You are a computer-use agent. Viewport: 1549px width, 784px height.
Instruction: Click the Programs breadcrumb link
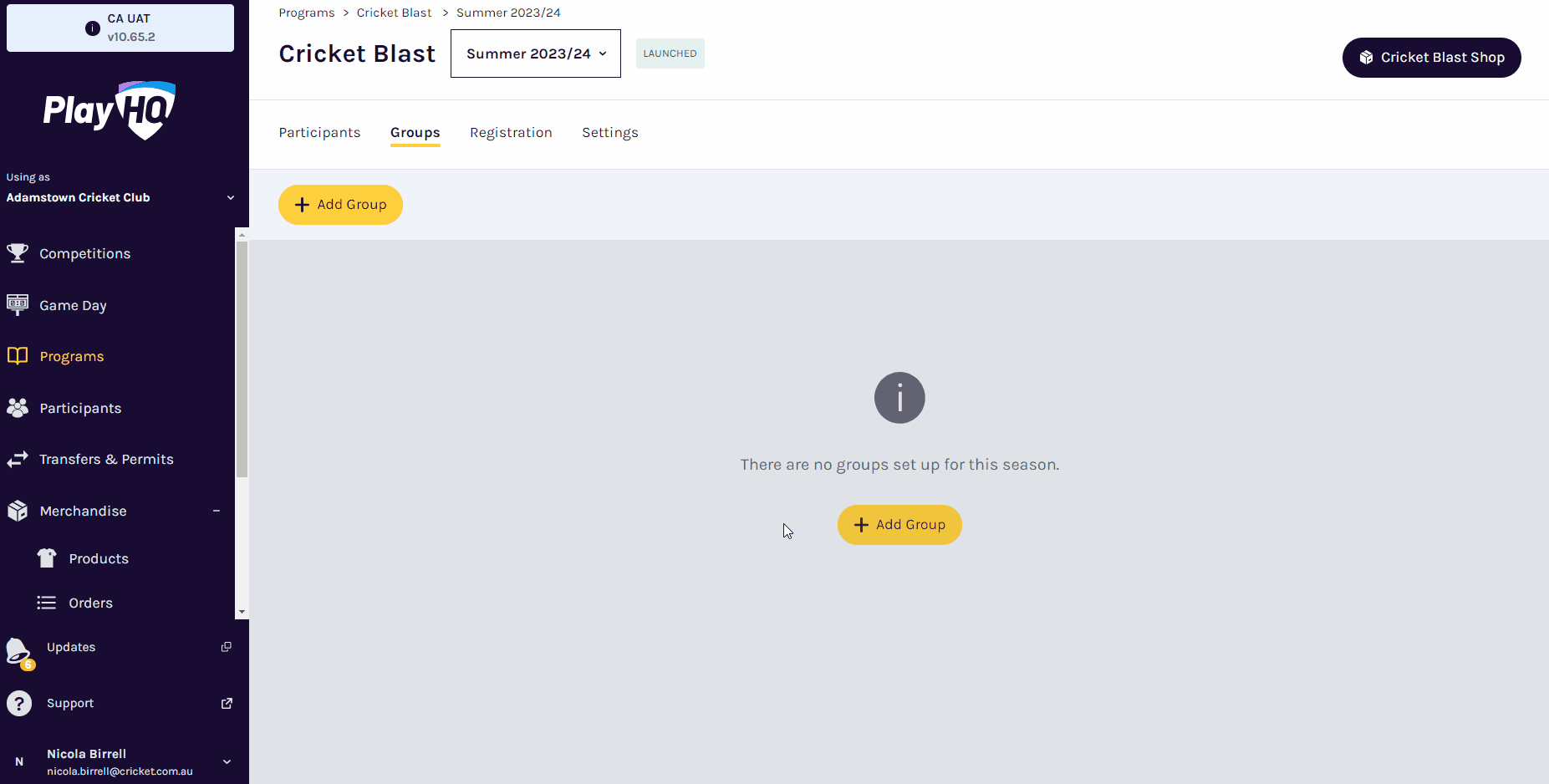[x=307, y=13]
